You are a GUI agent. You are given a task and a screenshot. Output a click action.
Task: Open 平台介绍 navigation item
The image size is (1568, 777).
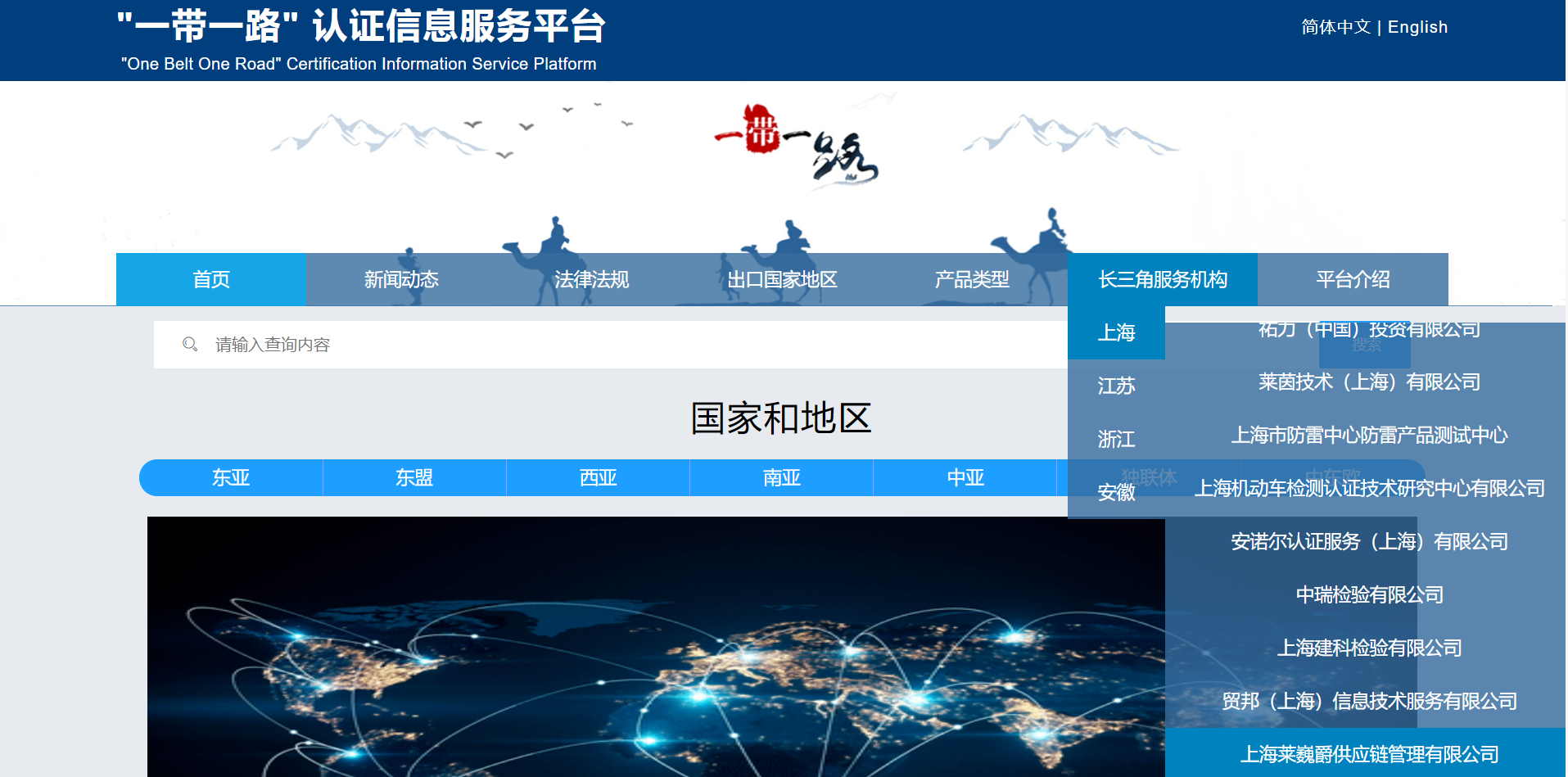tap(1353, 280)
